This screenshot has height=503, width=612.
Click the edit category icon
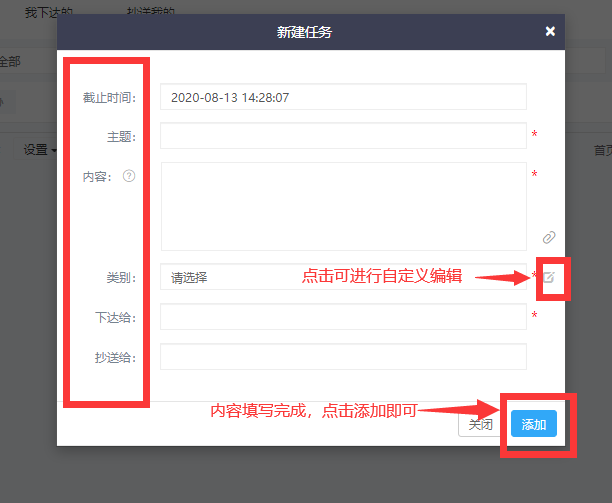coord(549,277)
